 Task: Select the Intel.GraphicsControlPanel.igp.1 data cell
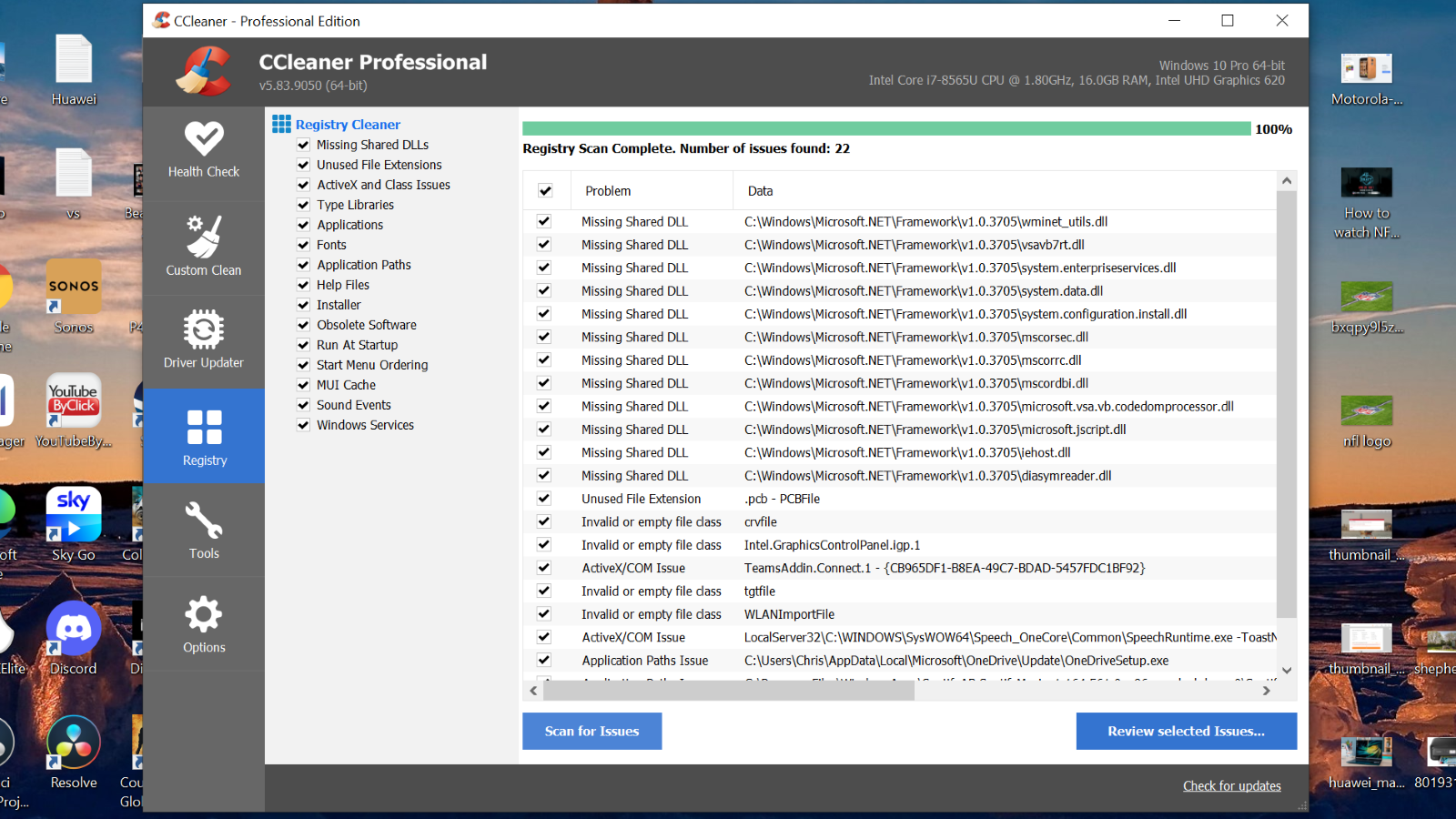click(x=832, y=545)
